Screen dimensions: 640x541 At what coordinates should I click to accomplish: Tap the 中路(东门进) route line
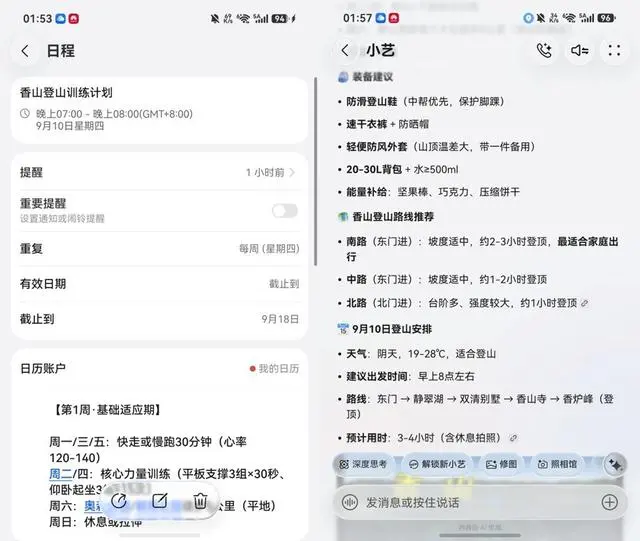pyautogui.click(x=447, y=280)
